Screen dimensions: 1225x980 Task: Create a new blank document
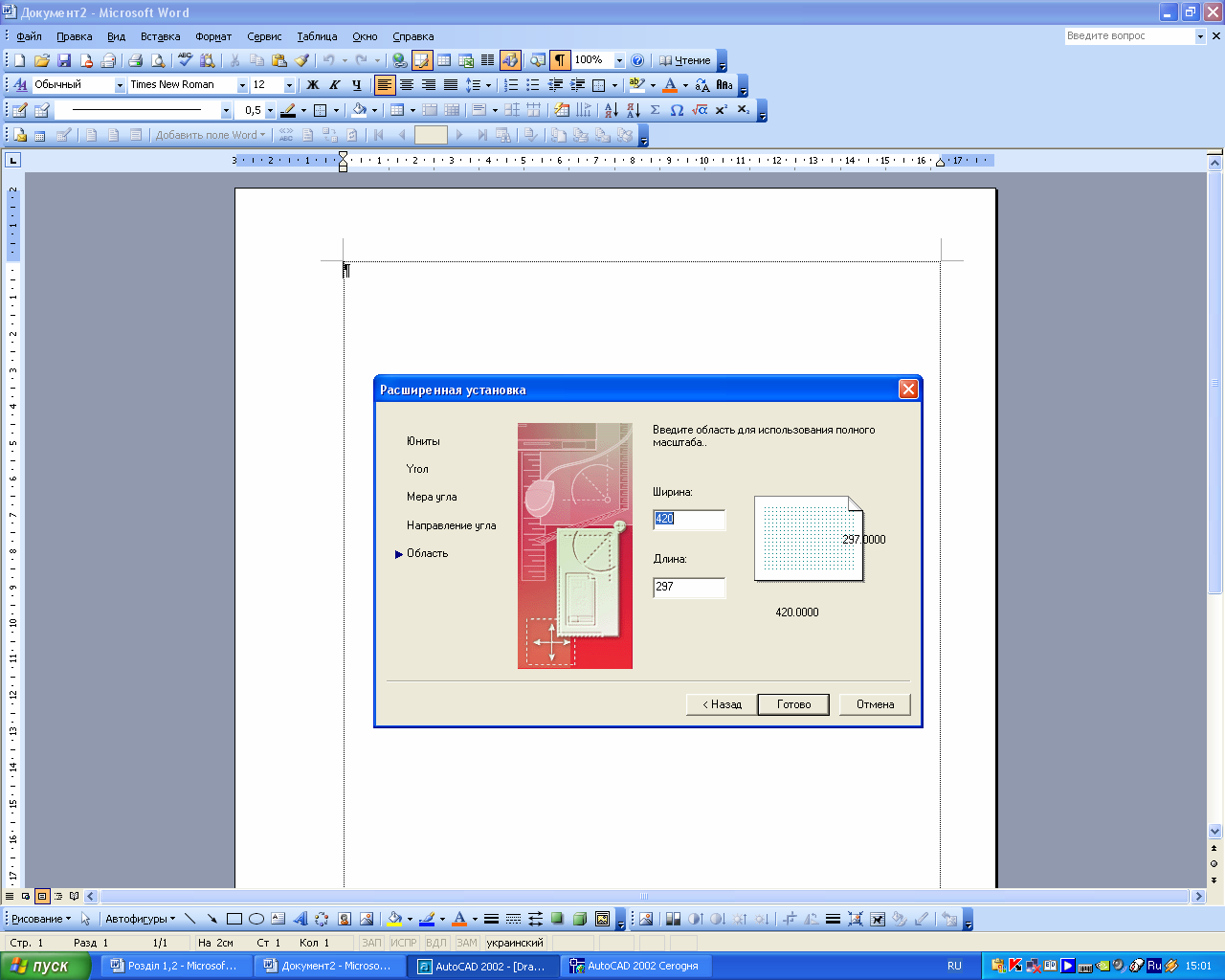19,60
